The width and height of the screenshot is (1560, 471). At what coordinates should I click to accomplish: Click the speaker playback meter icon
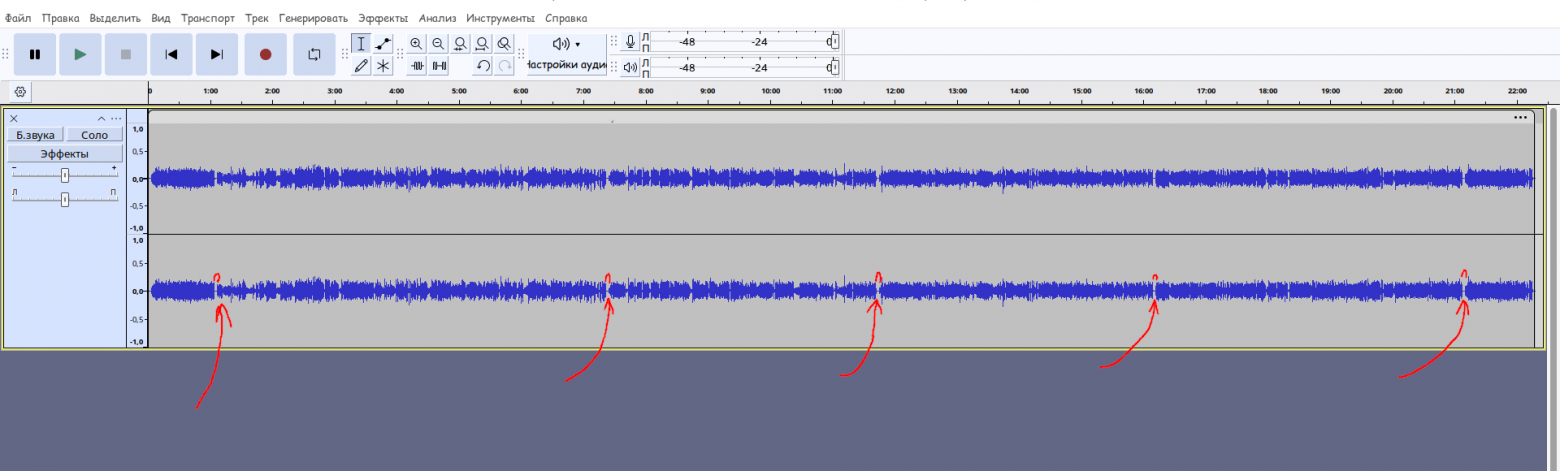(x=630, y=68)
